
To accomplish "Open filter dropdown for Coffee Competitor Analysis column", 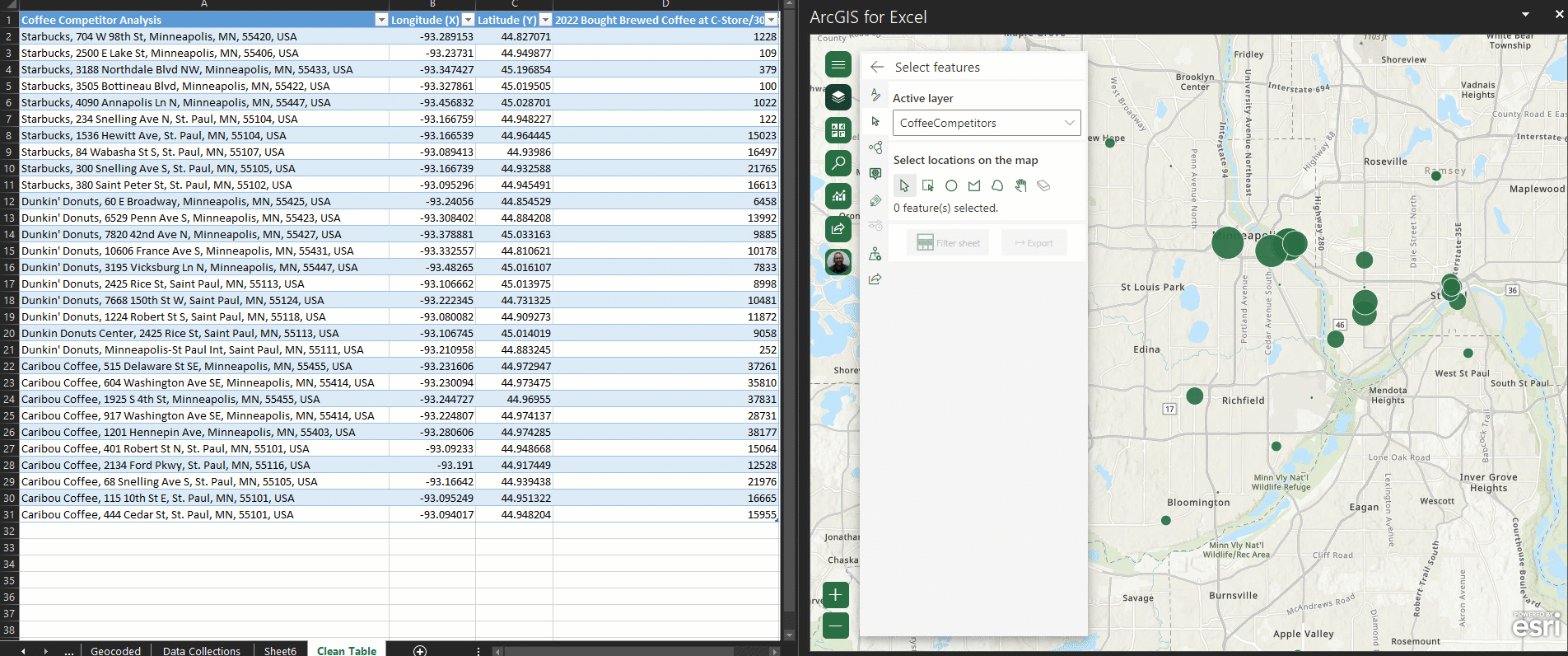I will tap(381, 20).
